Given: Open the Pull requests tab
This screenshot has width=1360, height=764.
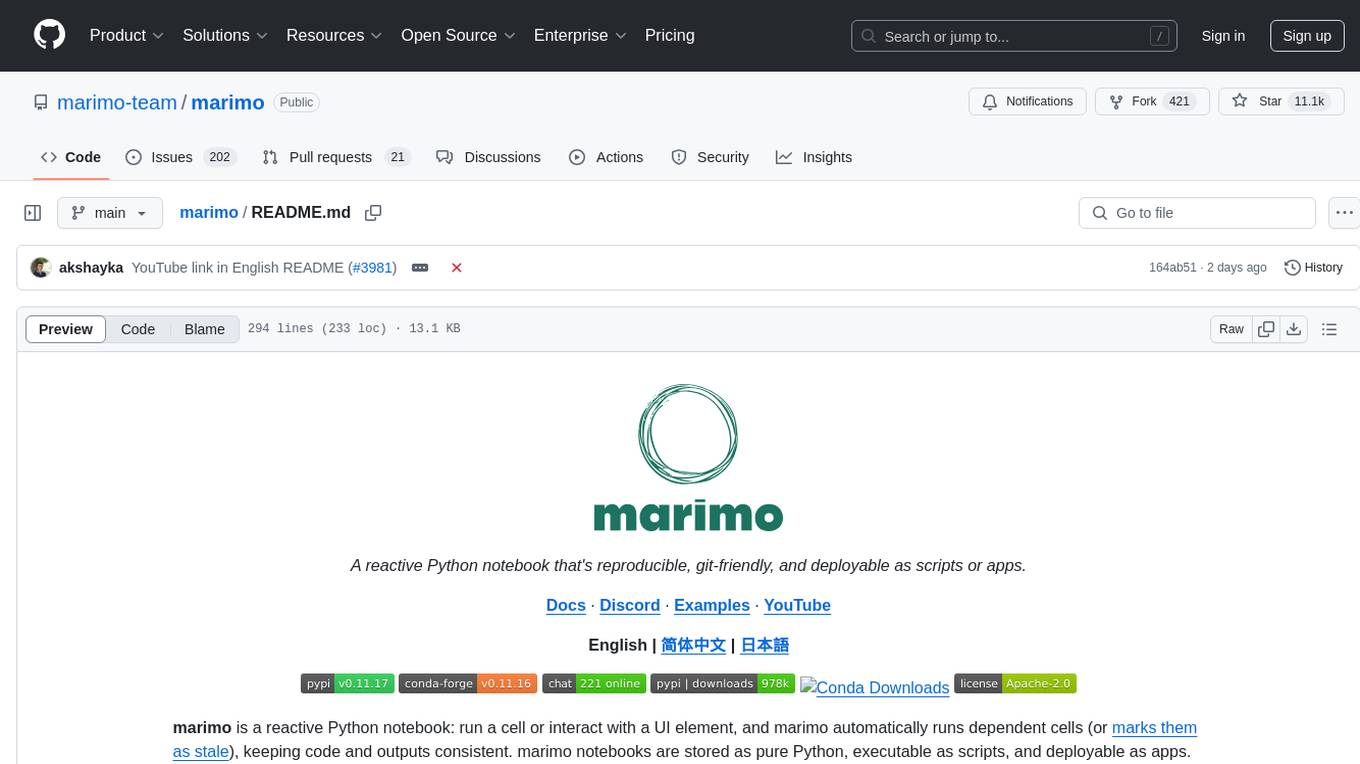Looking at the screenshot, I should pyautogui.click(x=336, y=157).
